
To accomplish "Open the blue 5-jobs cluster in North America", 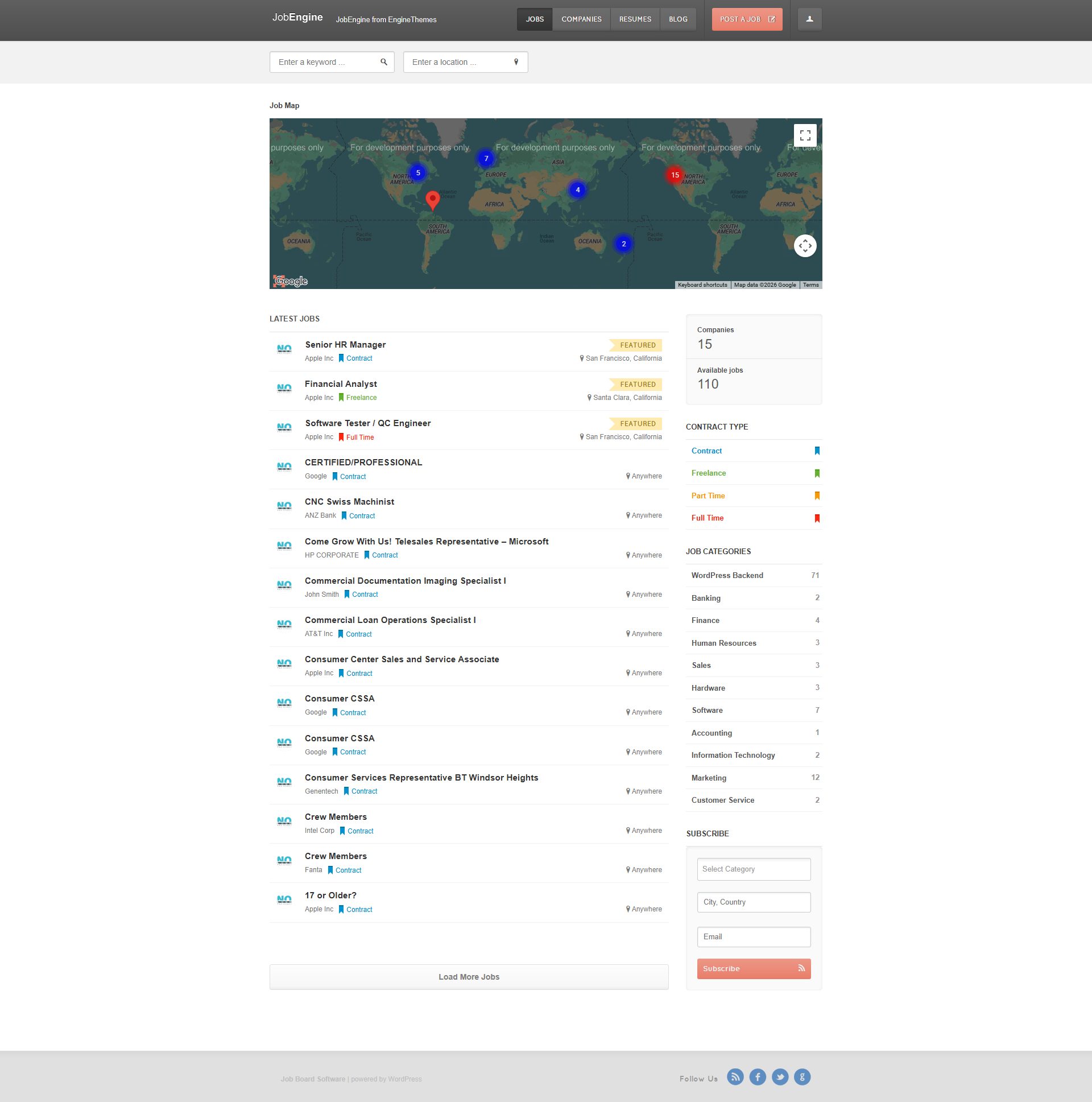I will pos(418,173).
